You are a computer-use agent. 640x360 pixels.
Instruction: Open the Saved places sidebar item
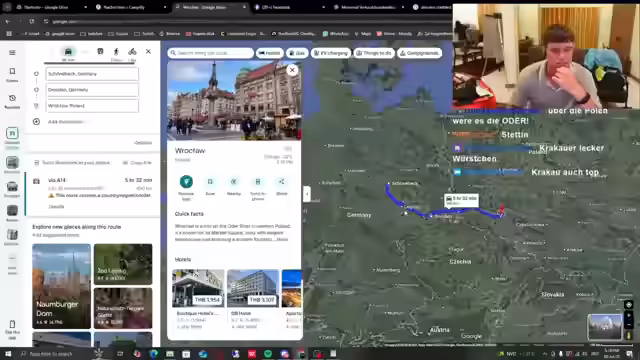(x=12, y=74)
